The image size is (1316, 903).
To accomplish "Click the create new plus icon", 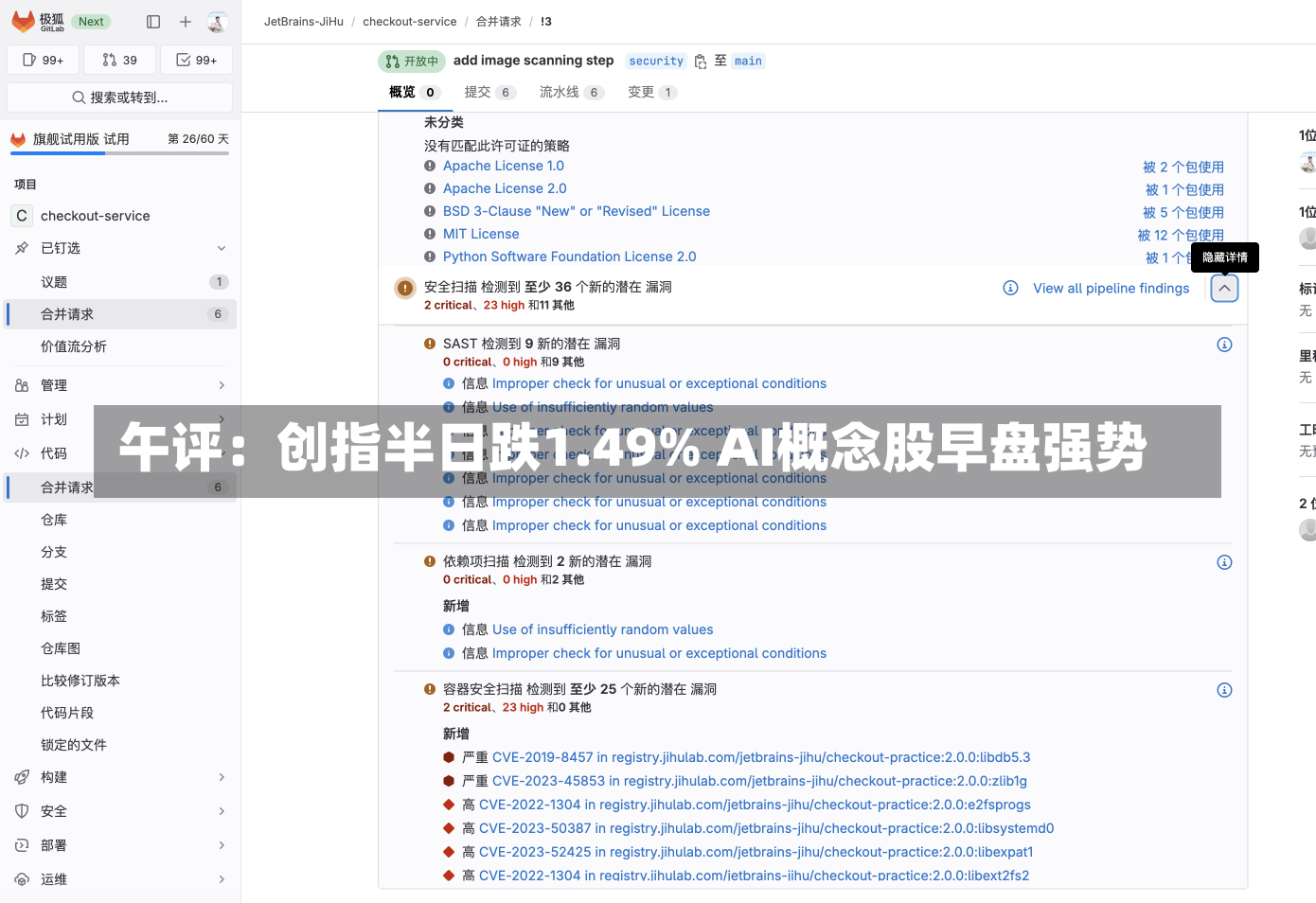I will click(x=186, y=22).
